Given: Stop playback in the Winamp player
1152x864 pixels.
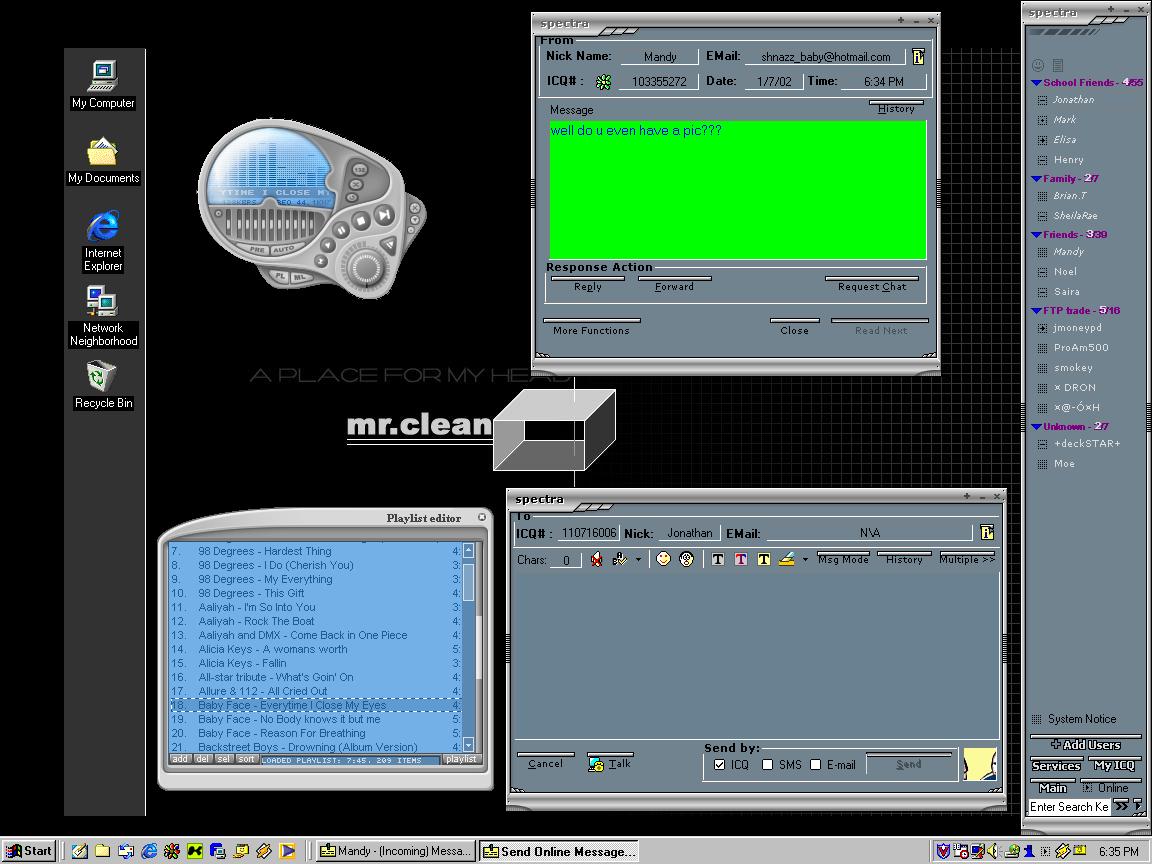Looking at the screenshot, I should coord(361,220).
